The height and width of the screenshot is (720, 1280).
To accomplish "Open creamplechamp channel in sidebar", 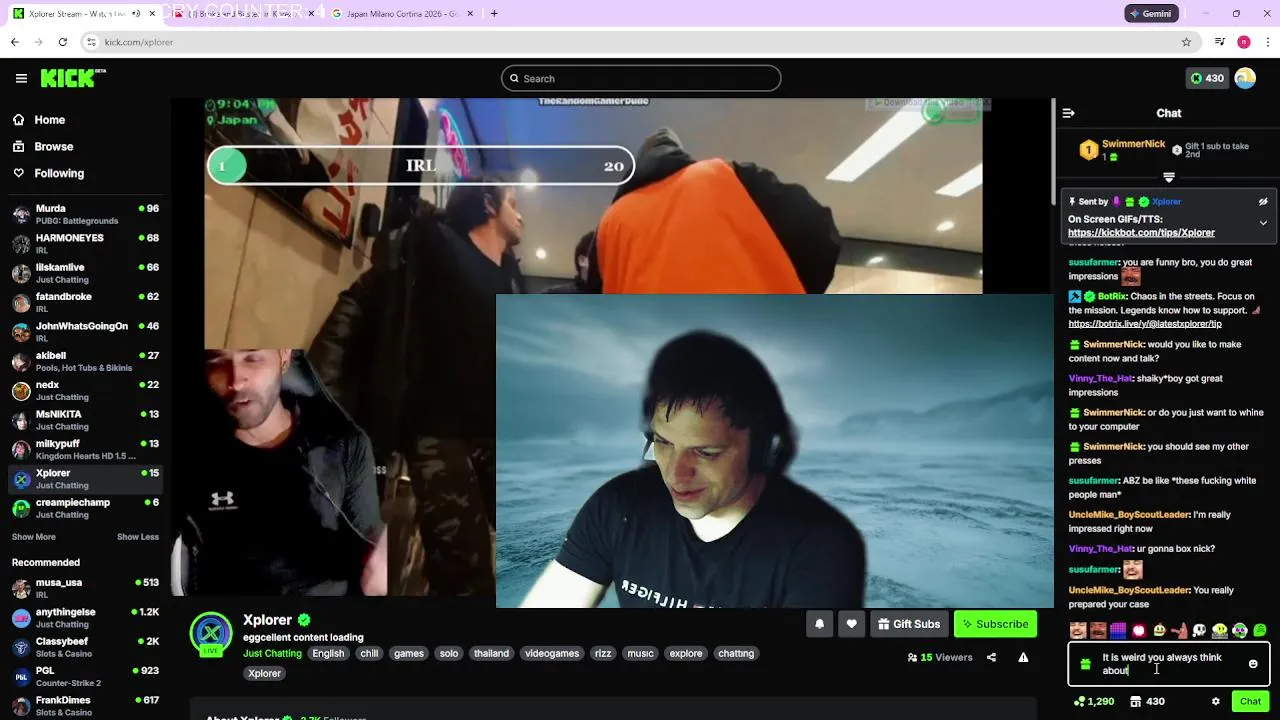I will [85, 508].
